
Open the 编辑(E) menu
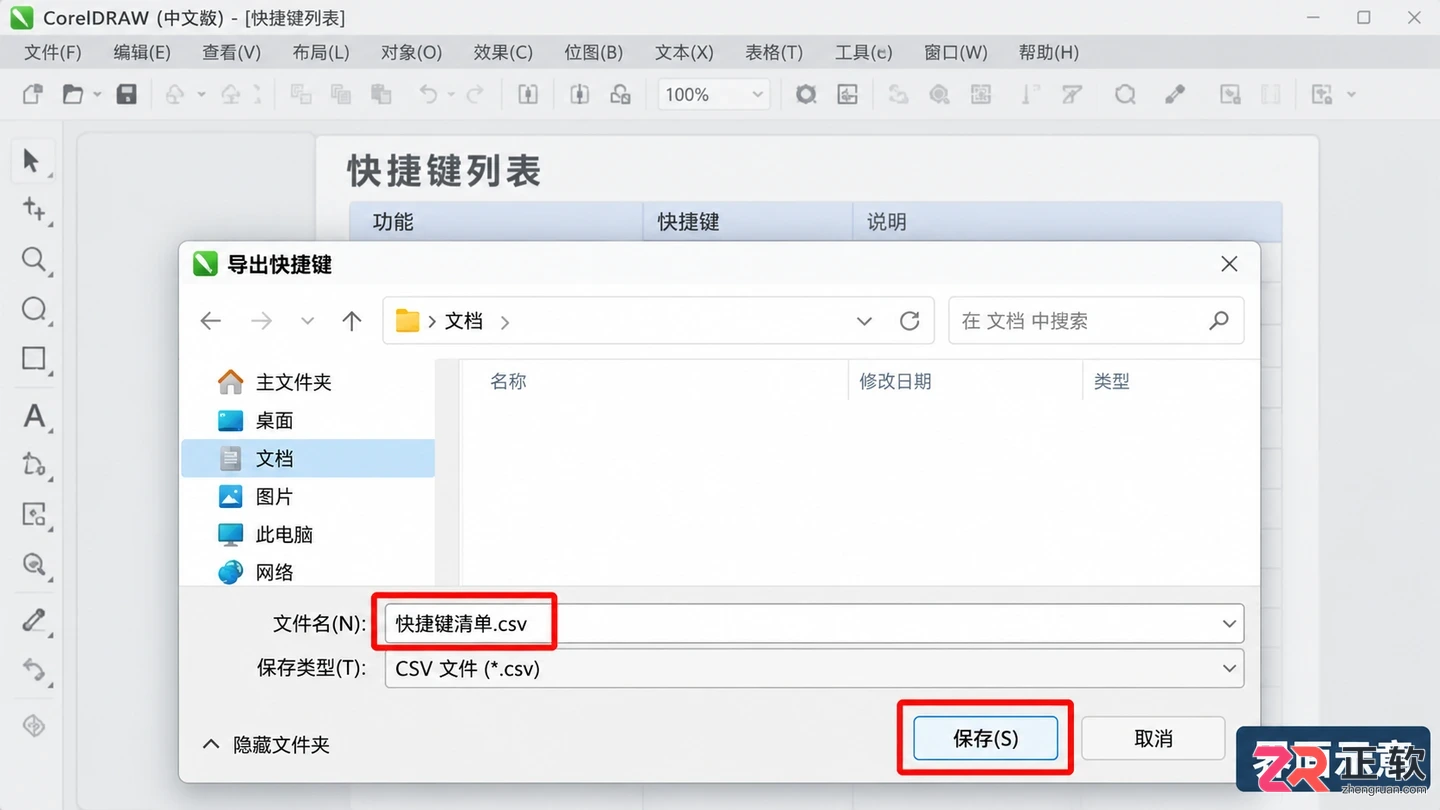coord(142,52)
